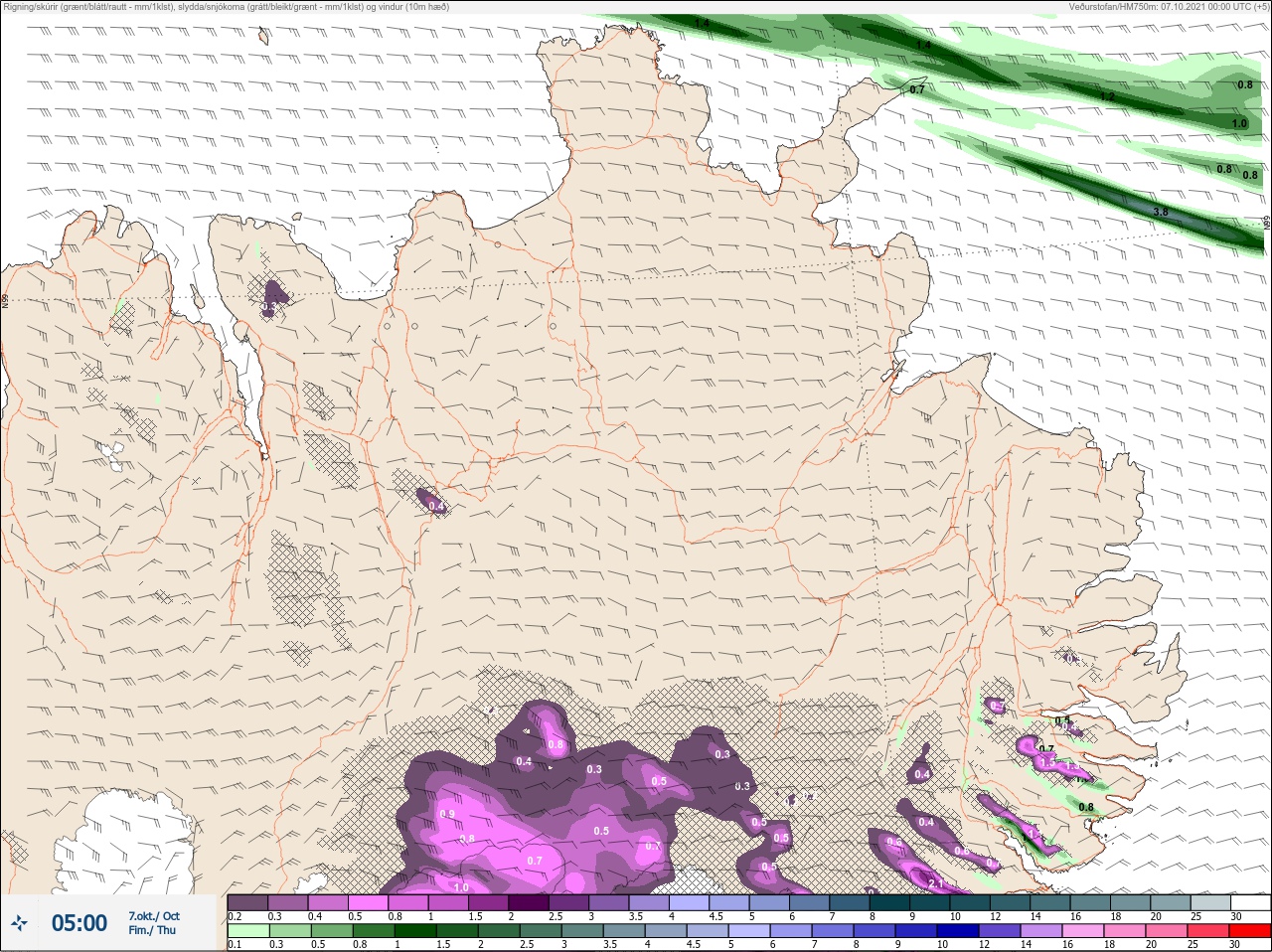Click the 0.7 value by the northeast peninsula tip

(917, 89)
